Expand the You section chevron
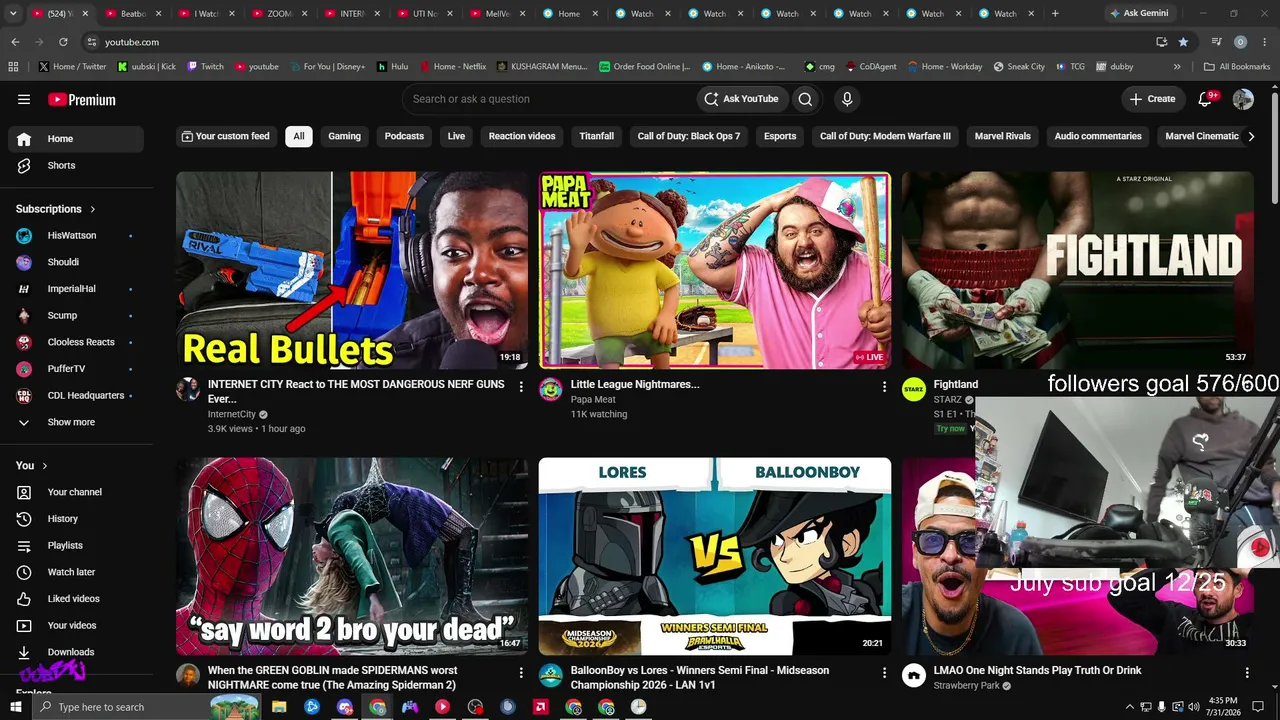 (45, 466)
